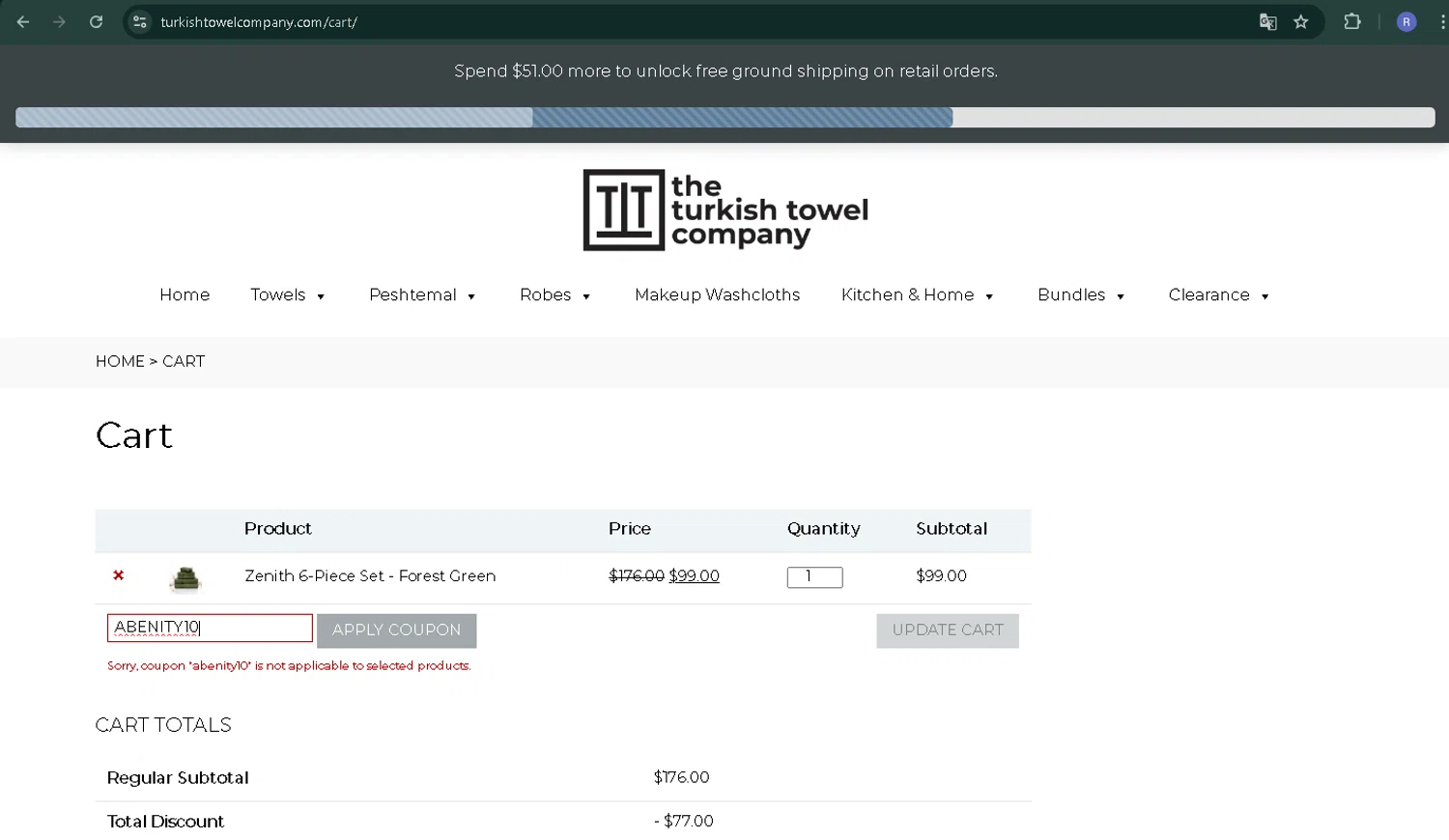Click the free shipping progress bar
Viewport: 1449px width, 840px height.
tap(725, 118)
